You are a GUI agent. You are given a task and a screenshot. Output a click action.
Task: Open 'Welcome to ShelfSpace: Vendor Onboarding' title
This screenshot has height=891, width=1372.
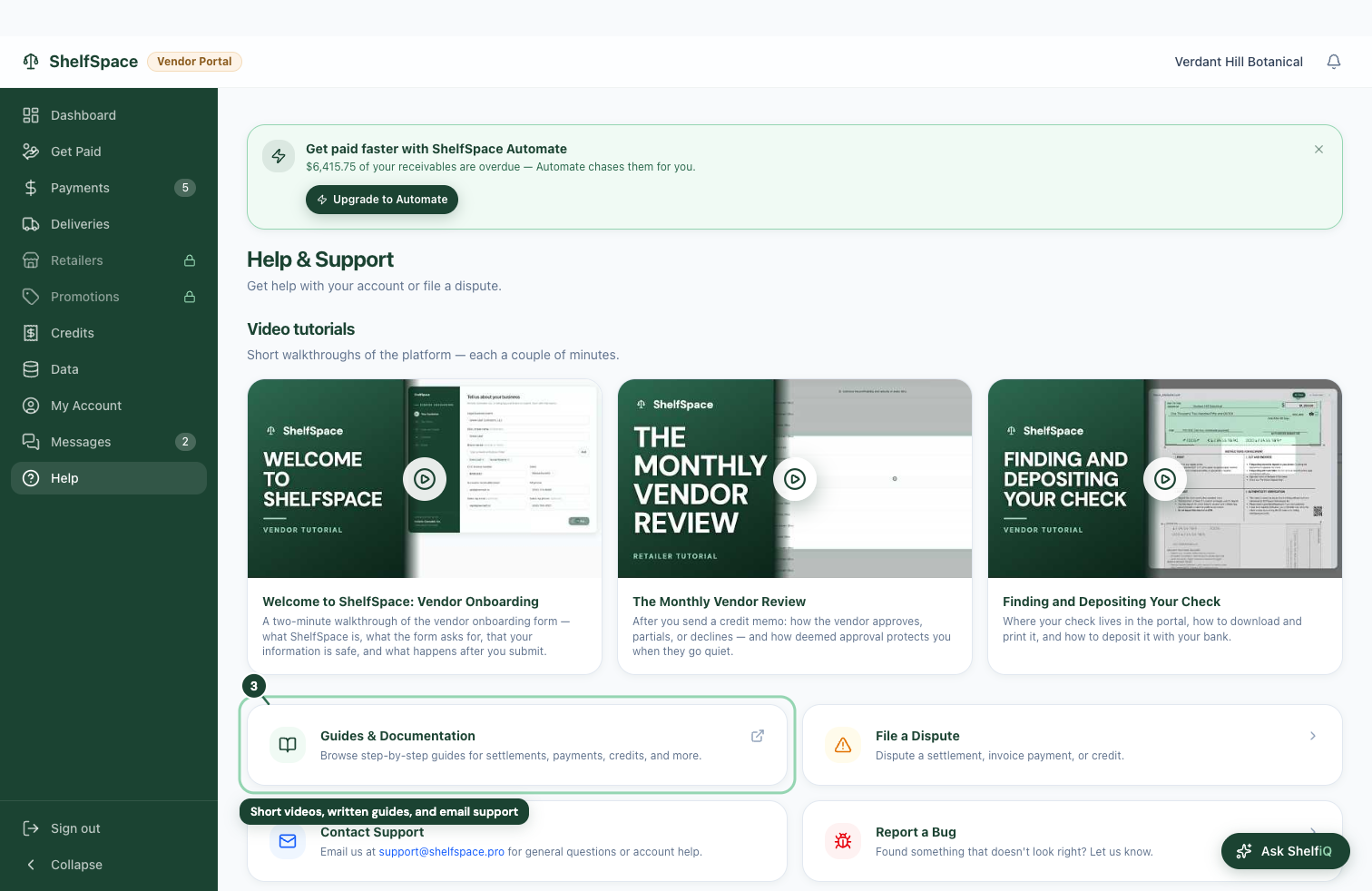pos(400,602)
